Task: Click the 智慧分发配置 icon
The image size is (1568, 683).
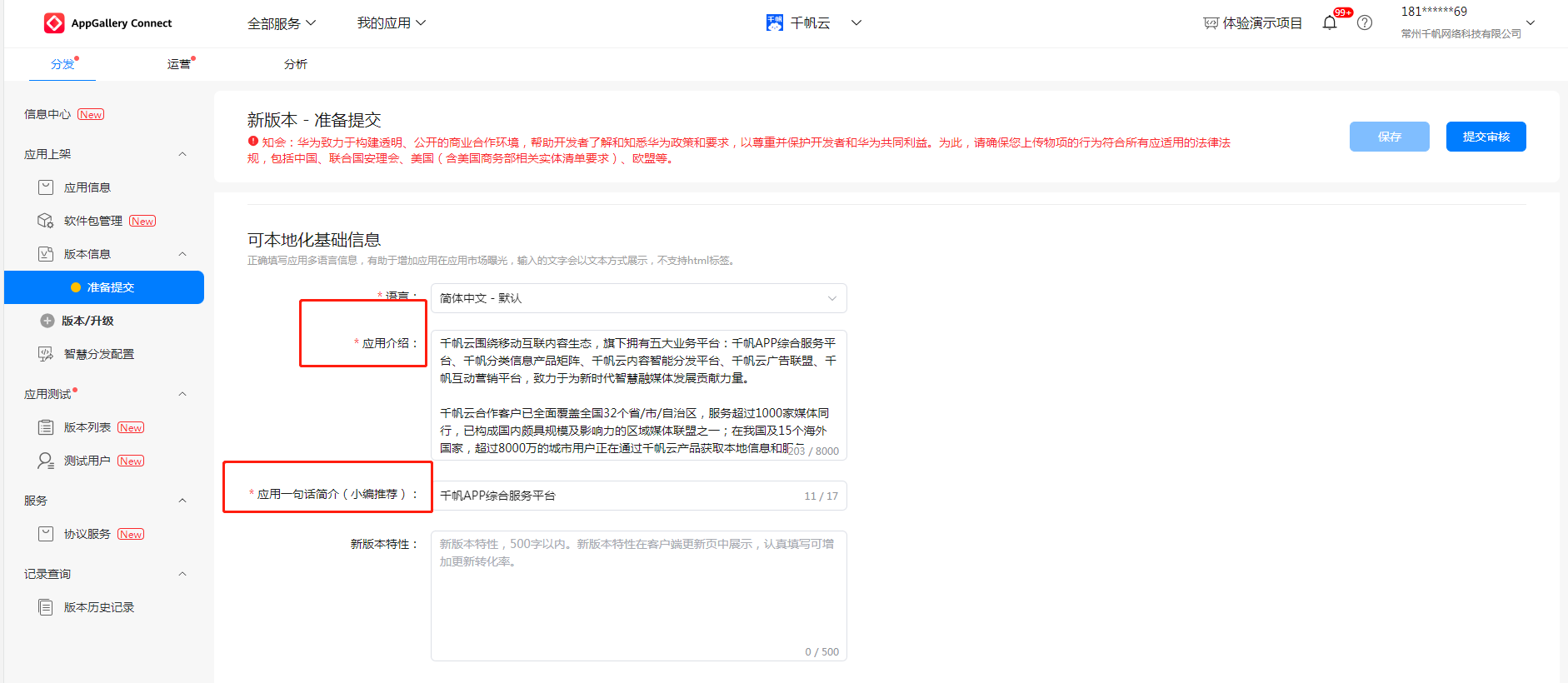Action: (x=46, y=354)
